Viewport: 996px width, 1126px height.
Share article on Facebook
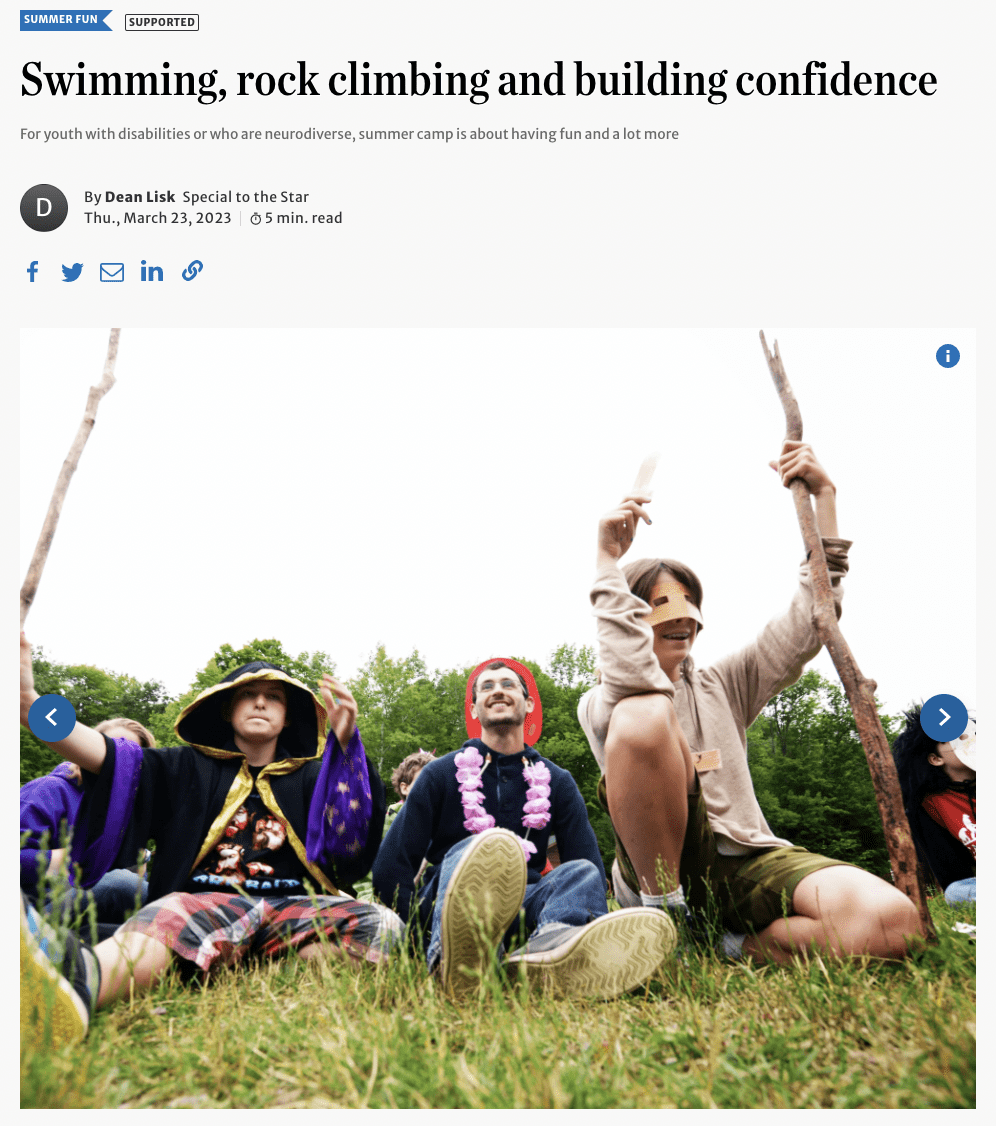32,271
